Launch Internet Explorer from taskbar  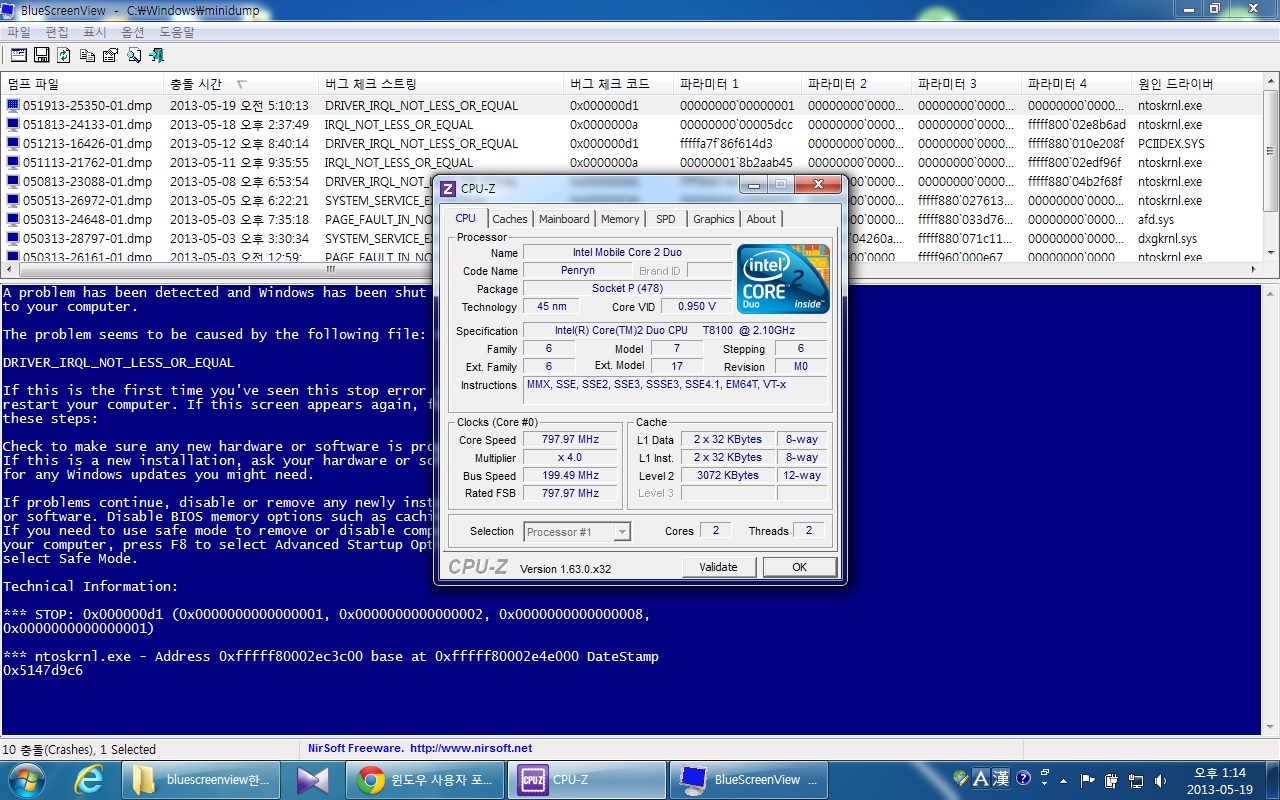pyautogui.click(x=89, y=779)
